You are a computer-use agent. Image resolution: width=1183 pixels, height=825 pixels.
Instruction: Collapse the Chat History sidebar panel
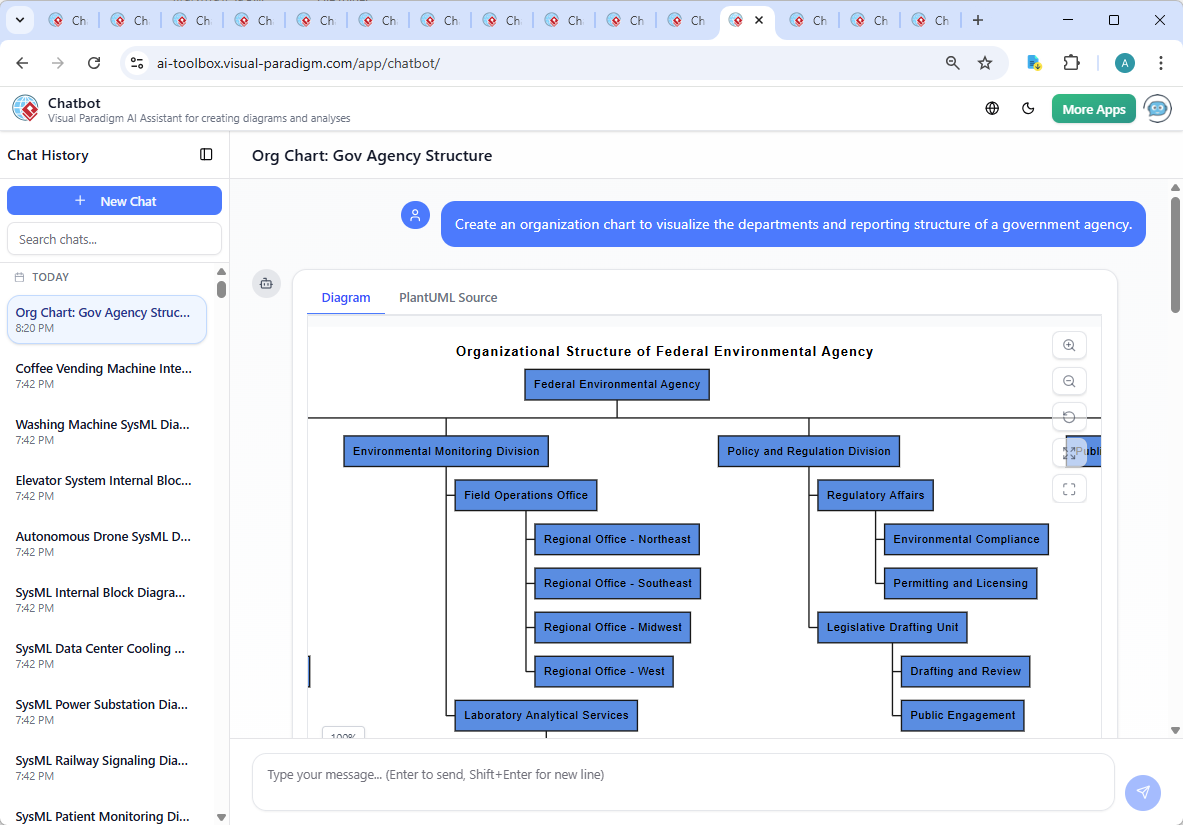[x=206, y=155]
